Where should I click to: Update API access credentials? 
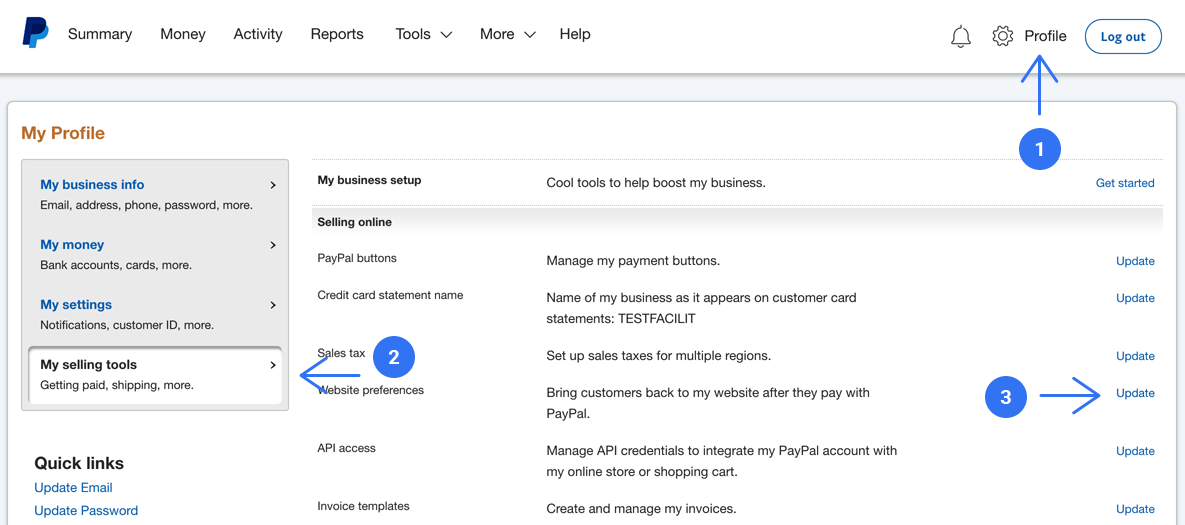click(1135, 451)
